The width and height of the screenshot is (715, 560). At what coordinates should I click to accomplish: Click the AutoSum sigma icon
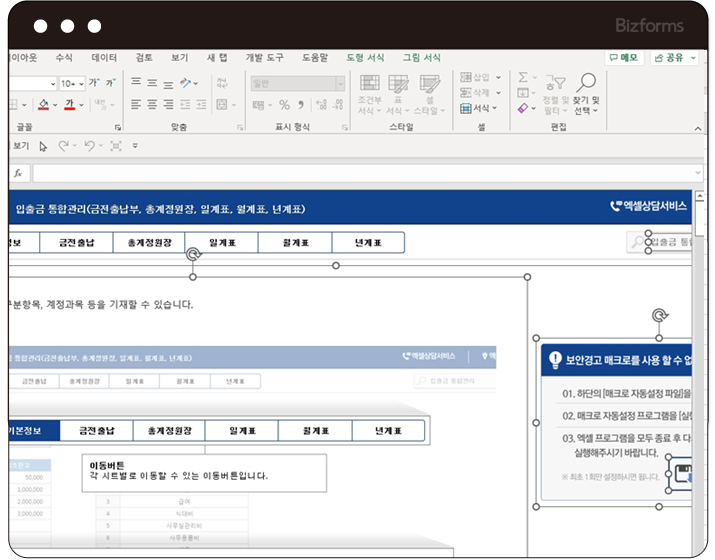pos(523,78)
